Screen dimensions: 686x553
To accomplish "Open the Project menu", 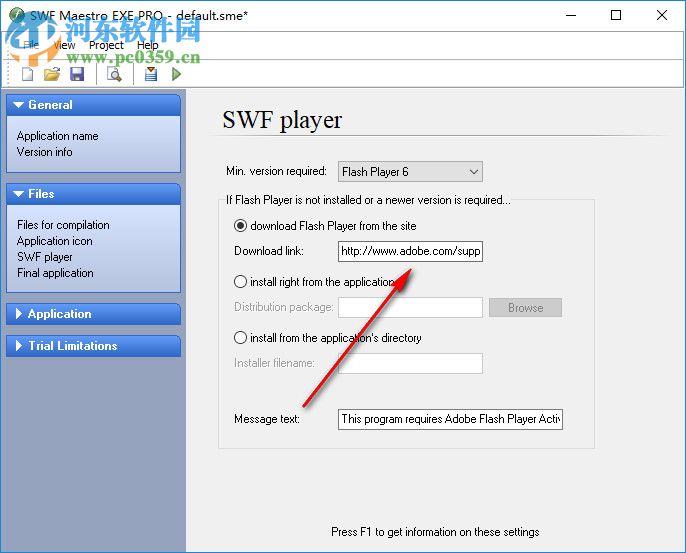I will pyautogui.click(x=106, y=45).
